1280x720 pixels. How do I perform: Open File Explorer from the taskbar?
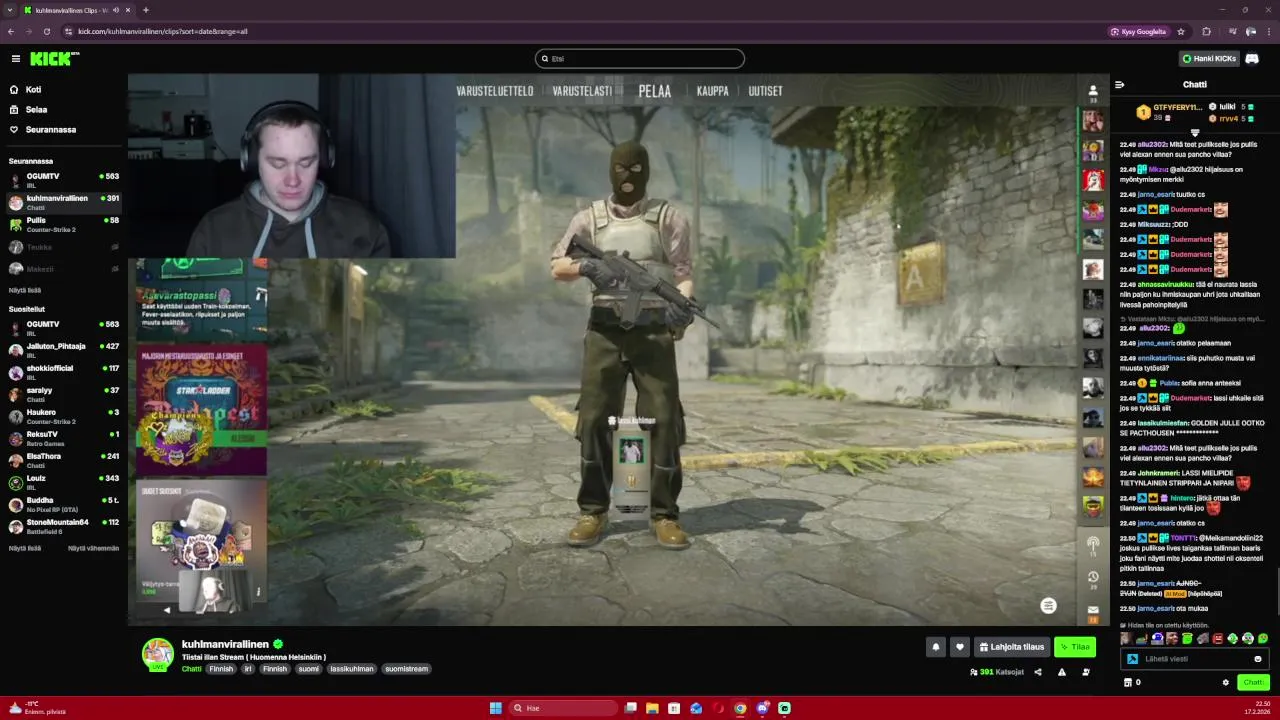[x=652, y=708]
